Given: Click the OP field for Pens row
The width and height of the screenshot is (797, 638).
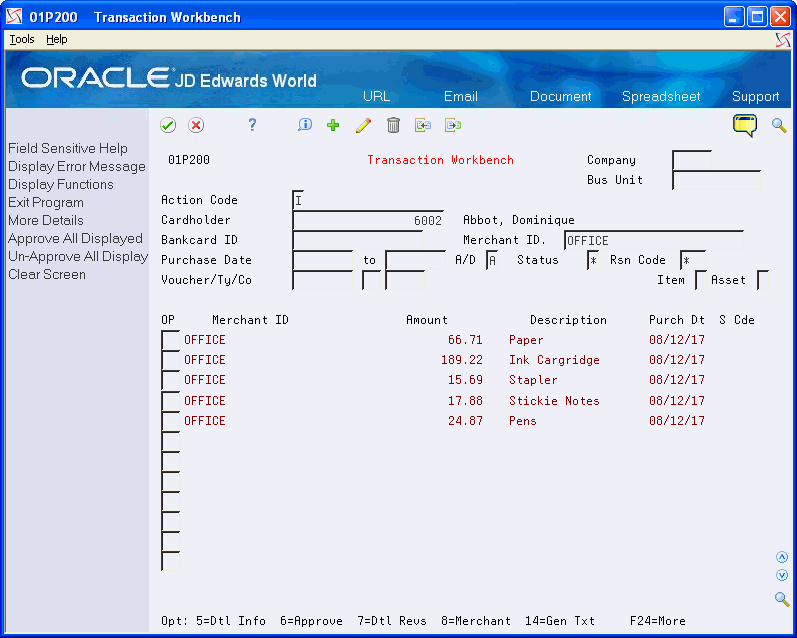Looking at the screenshot, I should pos(170,421).
